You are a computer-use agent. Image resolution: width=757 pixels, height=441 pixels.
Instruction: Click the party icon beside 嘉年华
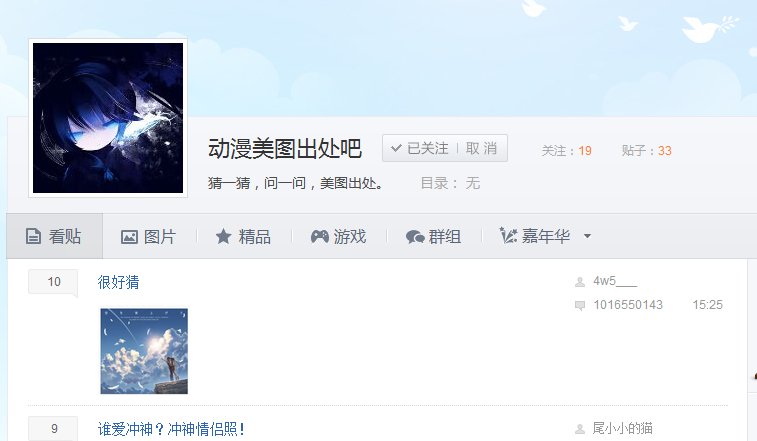508,235
